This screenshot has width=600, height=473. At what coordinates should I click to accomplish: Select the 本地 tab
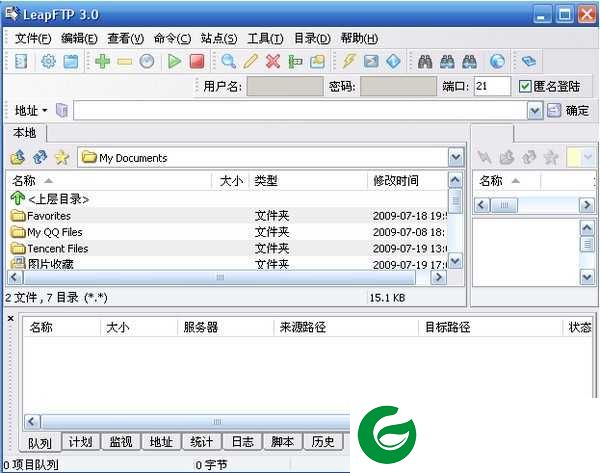pos(24,132)
